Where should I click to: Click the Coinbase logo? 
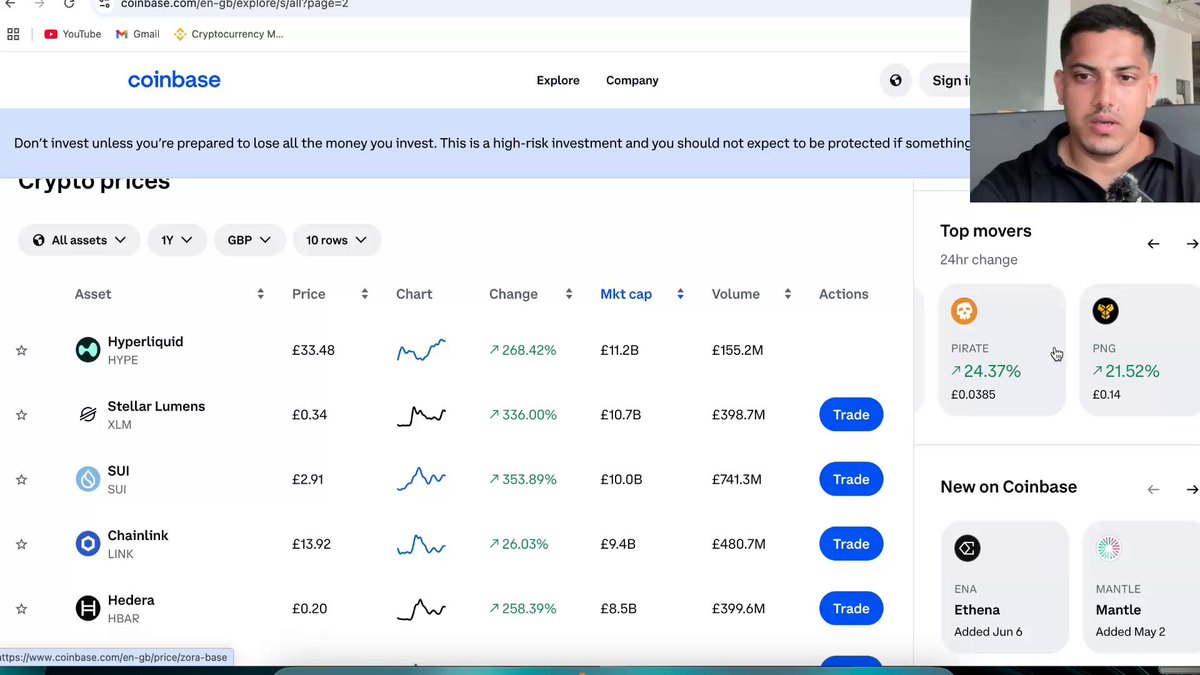(174, 80)
